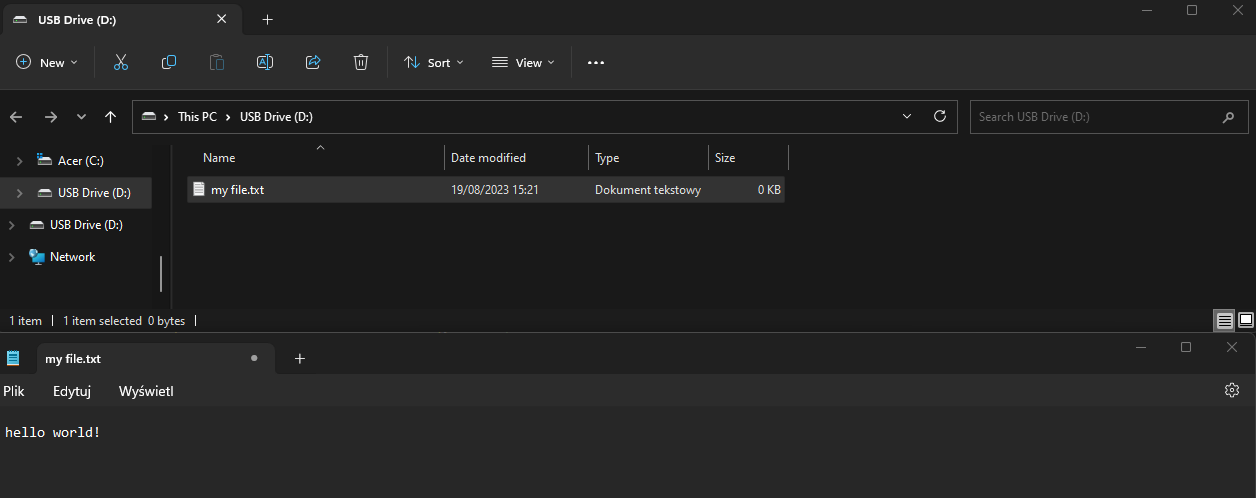1256x498 pixels.
Task: Expand the Network tree node
Action: tap(12, 257)
